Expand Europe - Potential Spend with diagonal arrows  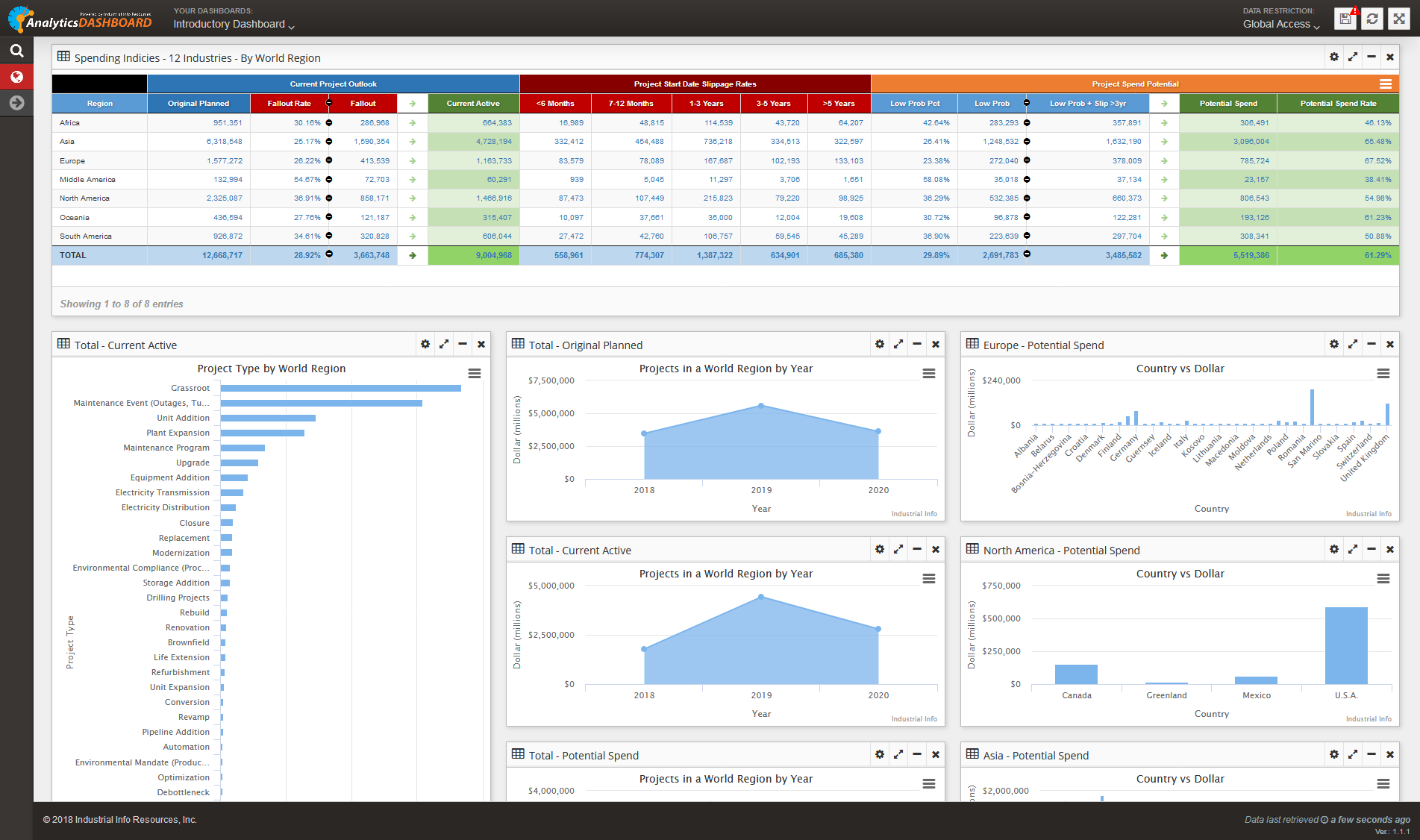coord(1353,344)
